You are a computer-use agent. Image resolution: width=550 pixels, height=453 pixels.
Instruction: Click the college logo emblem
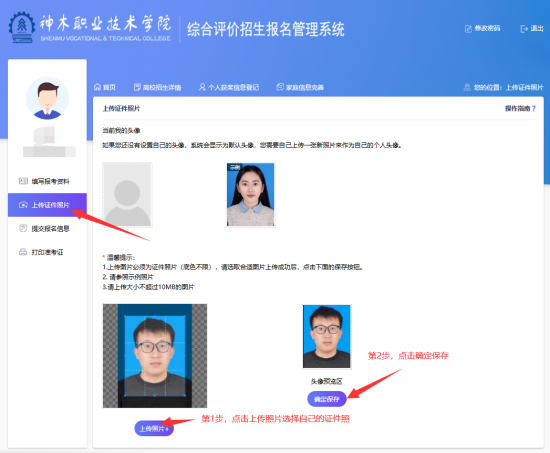22,27
